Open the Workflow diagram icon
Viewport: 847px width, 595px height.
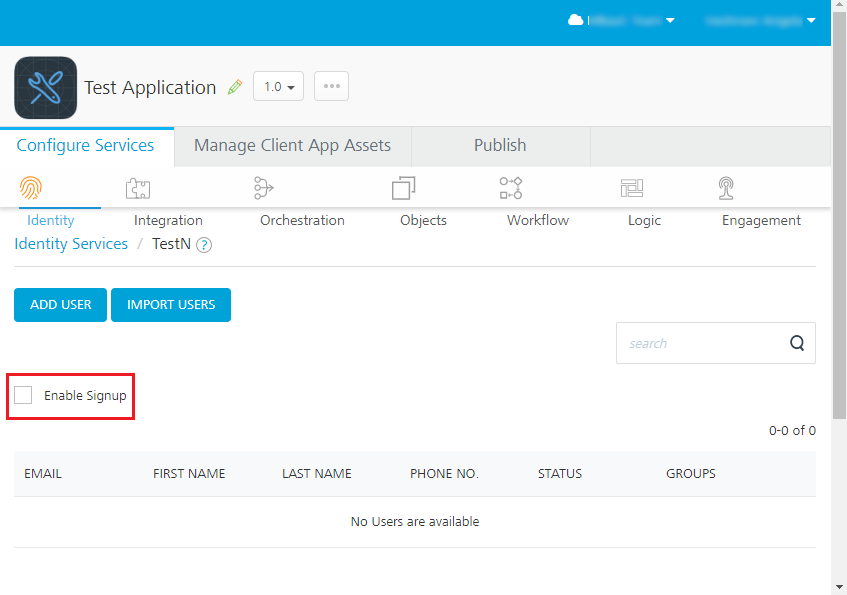pos(511,188)
